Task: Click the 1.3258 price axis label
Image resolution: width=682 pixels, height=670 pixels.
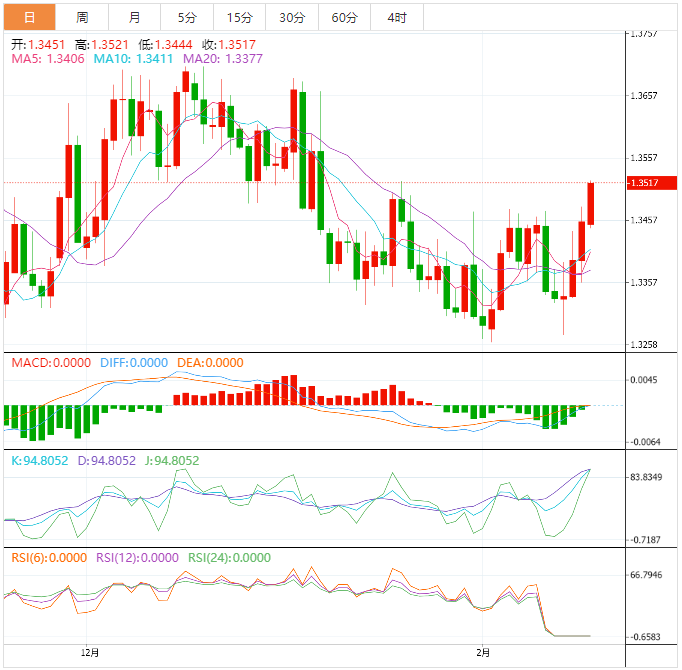Action: [644, 345]
